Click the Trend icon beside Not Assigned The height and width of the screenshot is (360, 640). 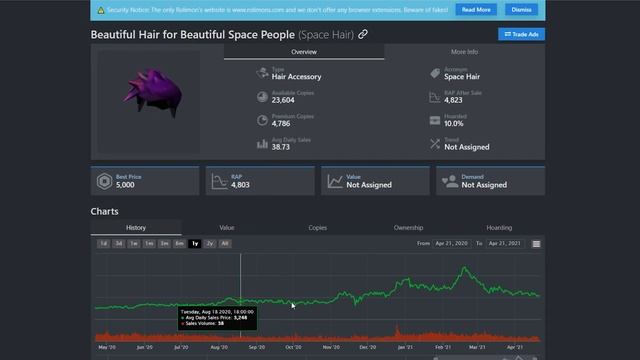(435, 144)
